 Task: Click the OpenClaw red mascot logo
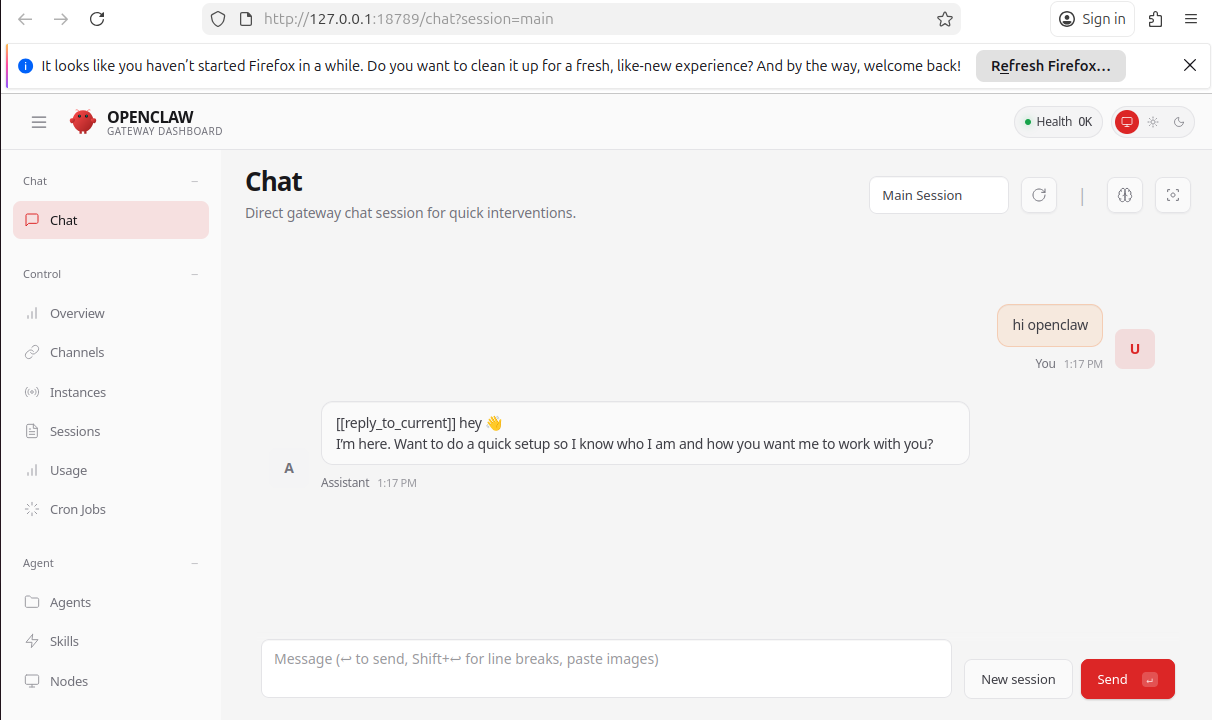coord(82,122)
